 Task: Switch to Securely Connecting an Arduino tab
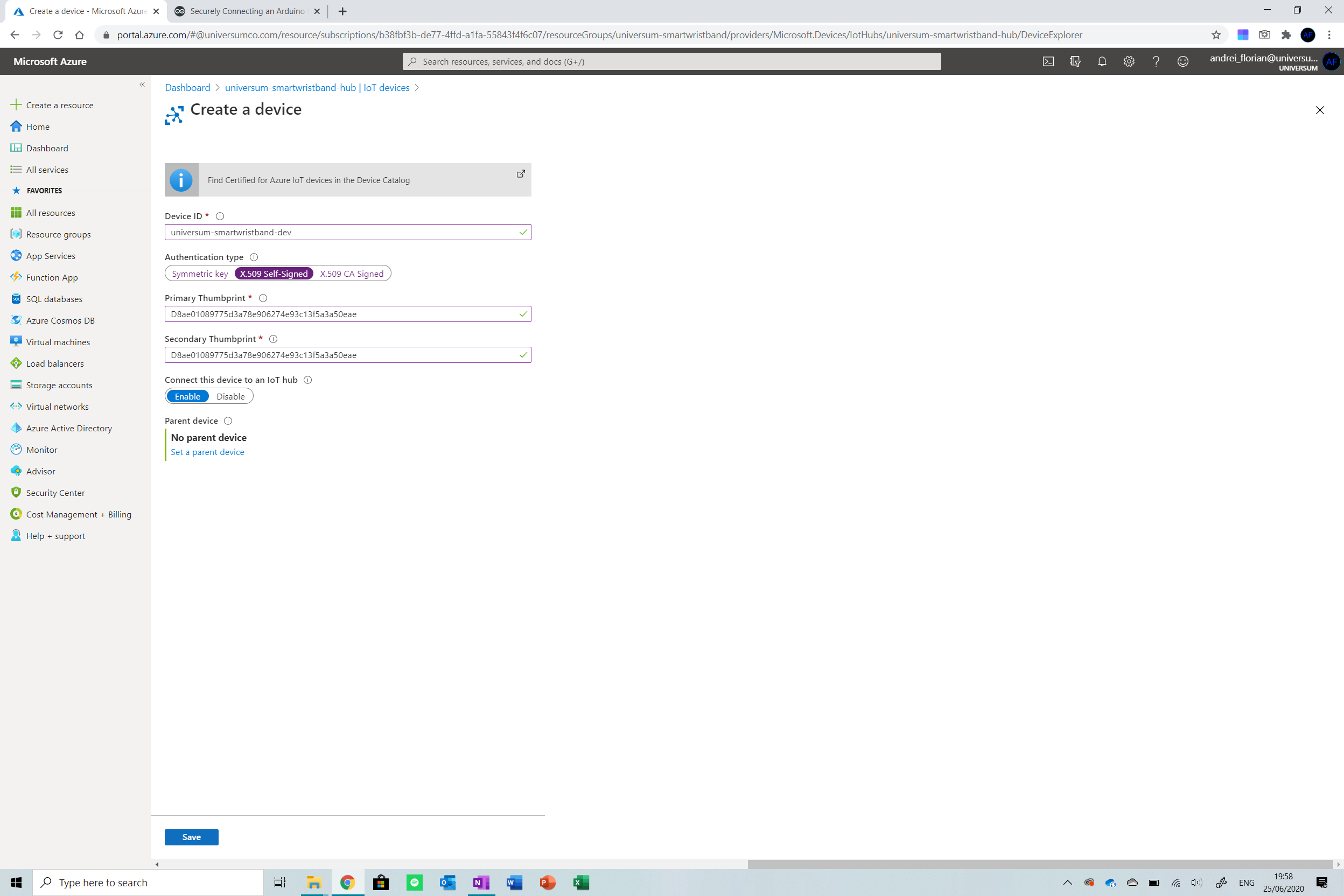click(x=247, y=11)
